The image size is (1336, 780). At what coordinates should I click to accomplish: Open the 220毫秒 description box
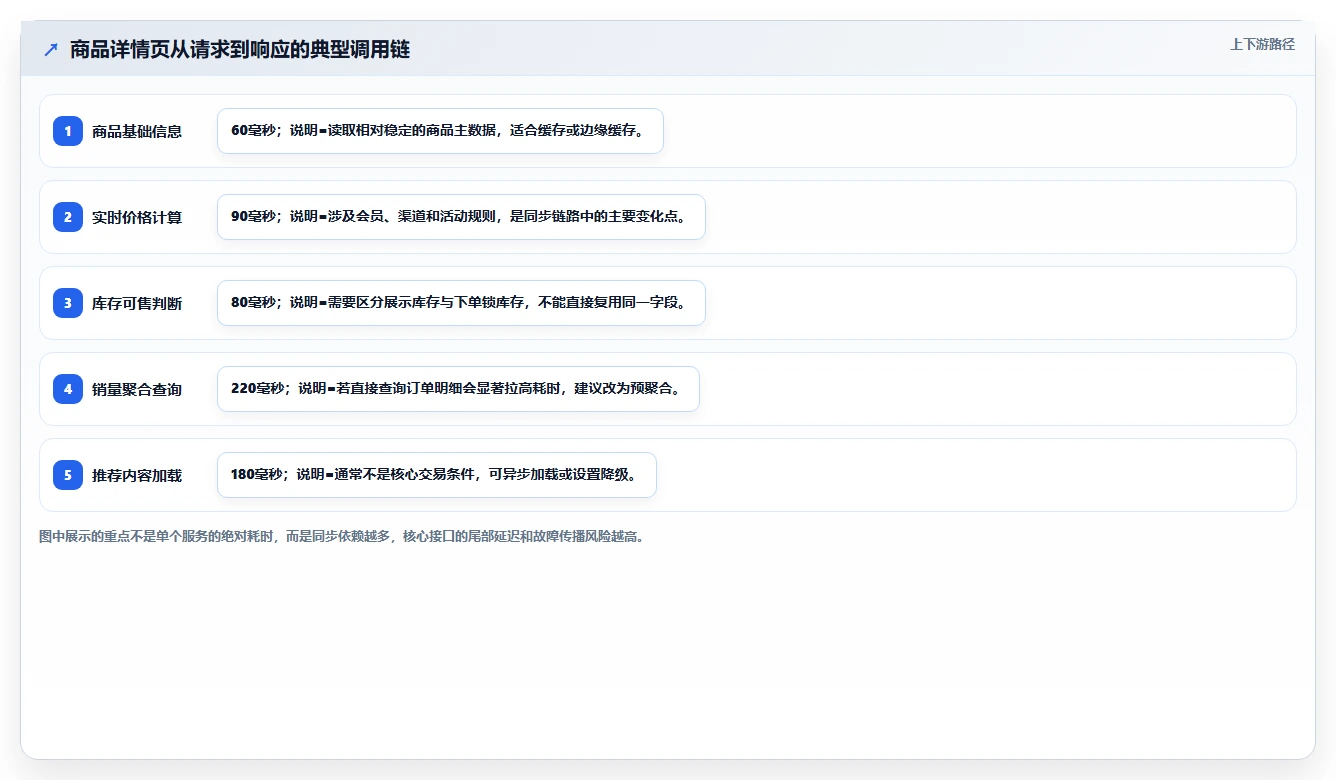458,389
